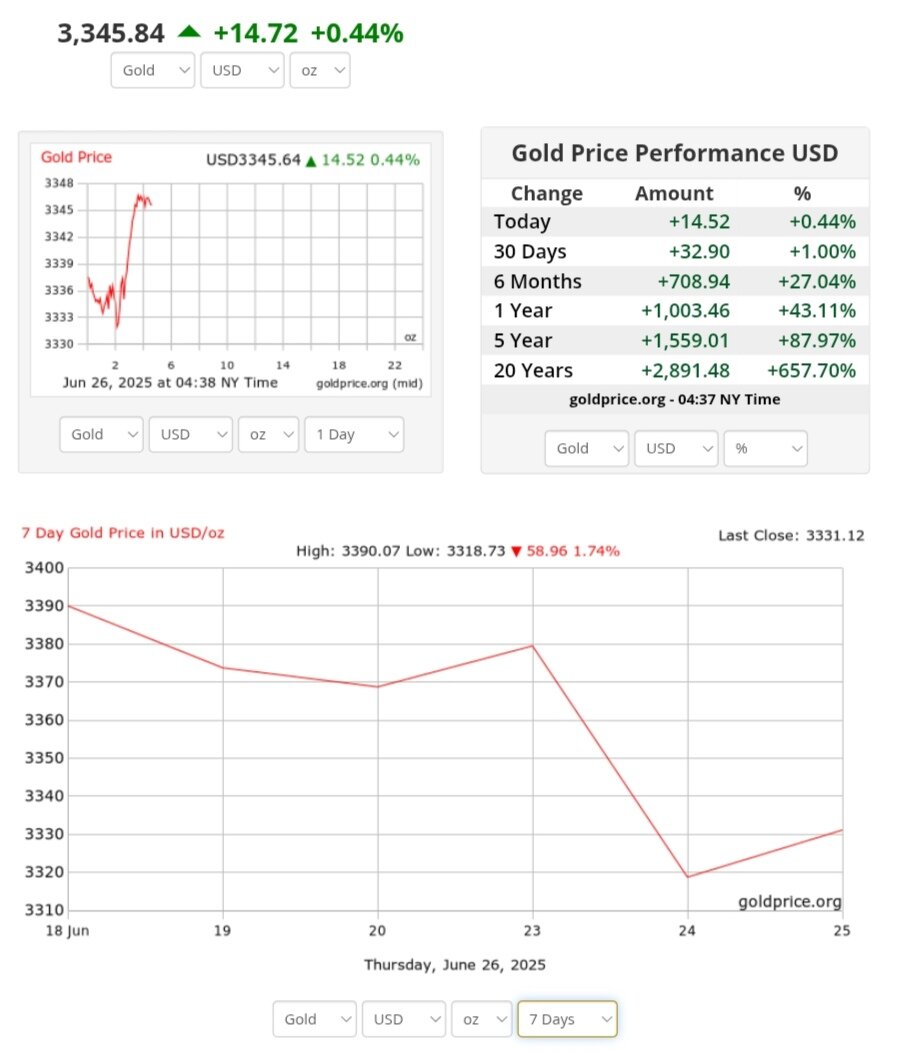
Task: Click the red down triangle above the 7 Day chart
Action: [x=516, y=551]
